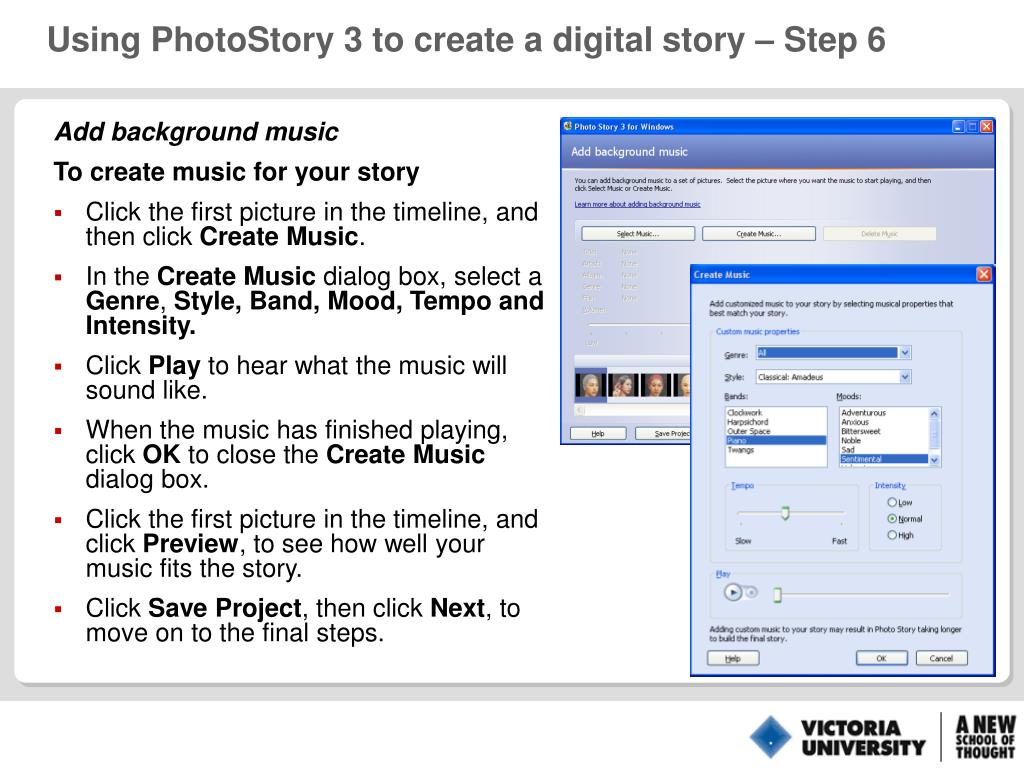Open the Genre dropdown
Screen dimensions: 1024x768
904,353
